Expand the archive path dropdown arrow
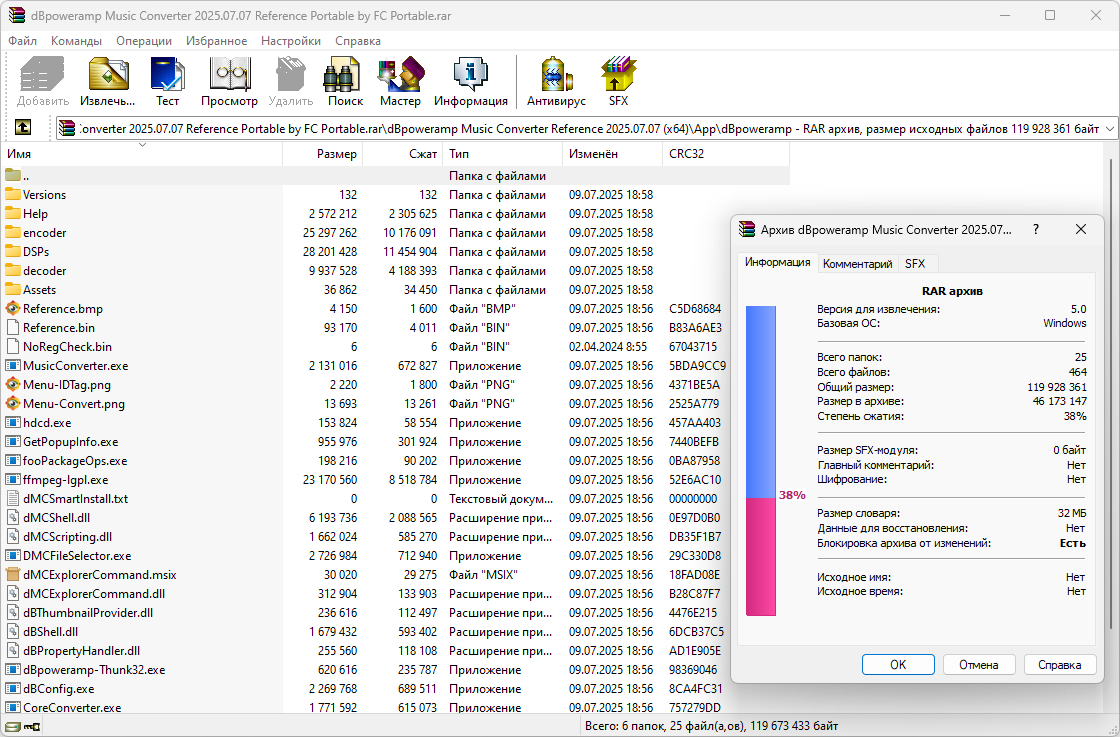Image resolution: width=1120 pixels, height=737 pixels. 1109,129
